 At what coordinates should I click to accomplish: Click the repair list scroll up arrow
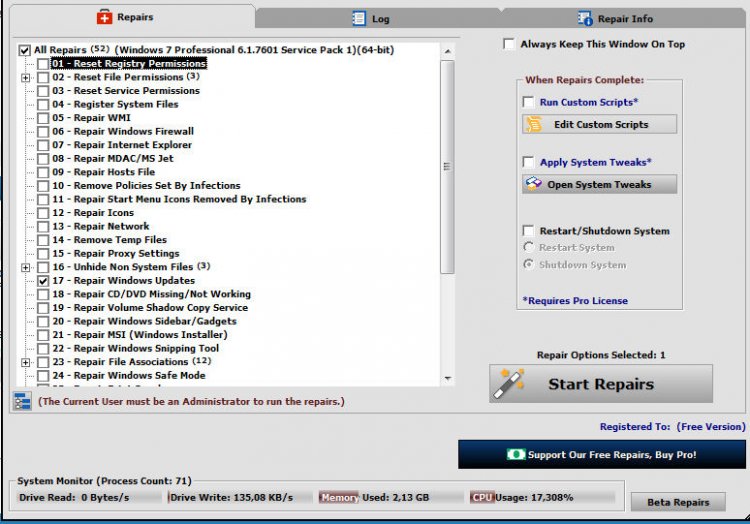click(447, 51)
